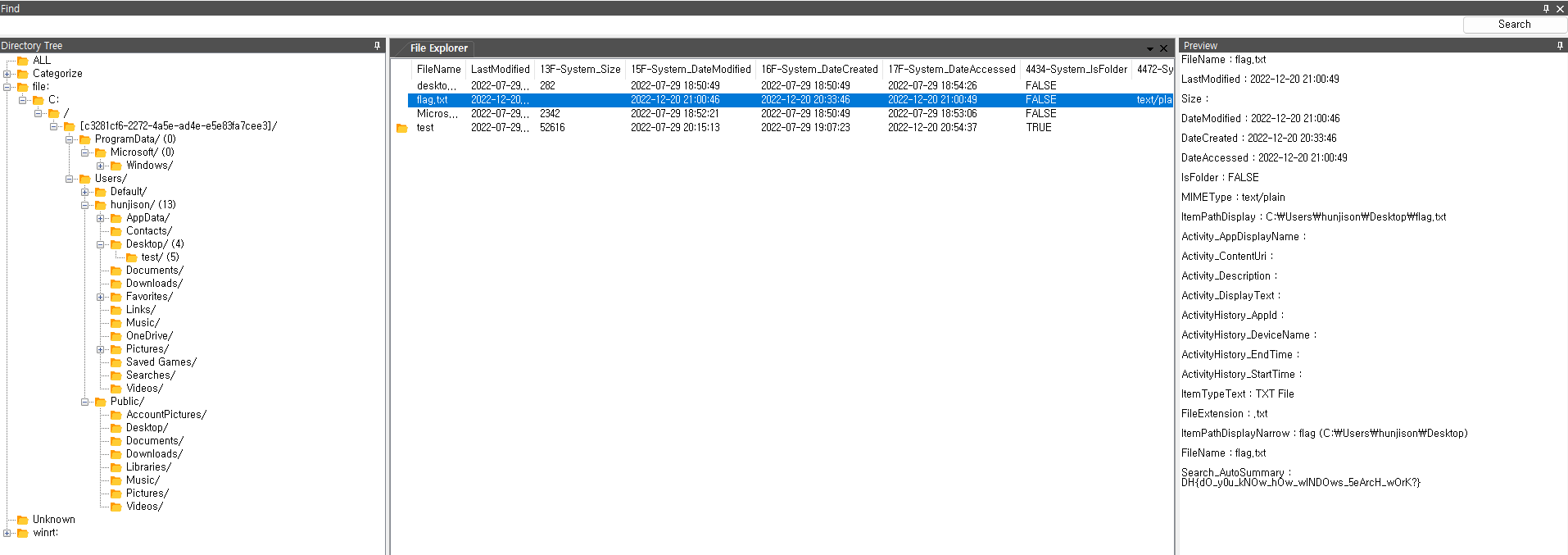The height and width of the screenshot is (555, 1568).
Task: Collapse the Public/ node
Action: [x=85, y=402]
